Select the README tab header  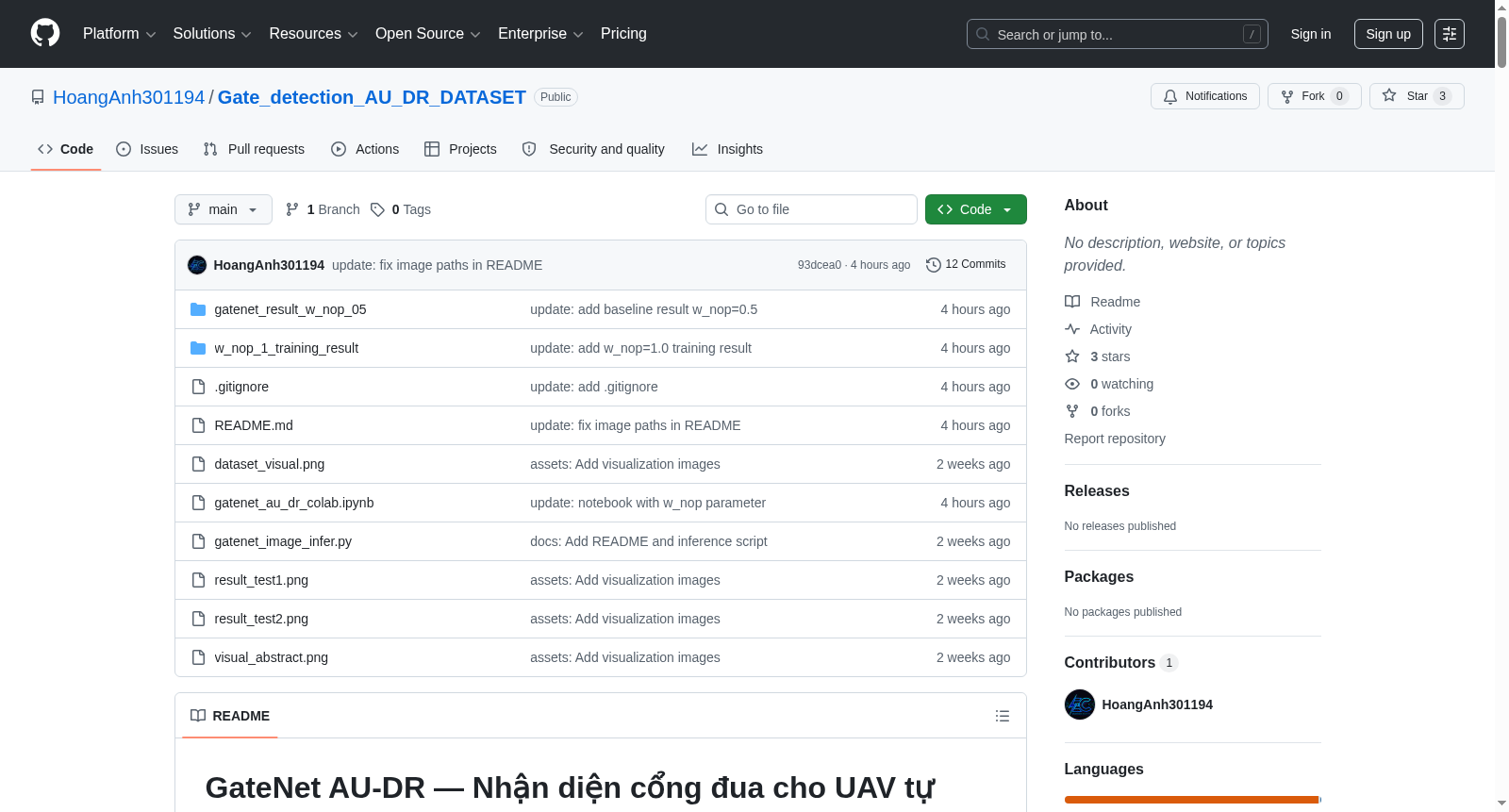tap(230, 716)
